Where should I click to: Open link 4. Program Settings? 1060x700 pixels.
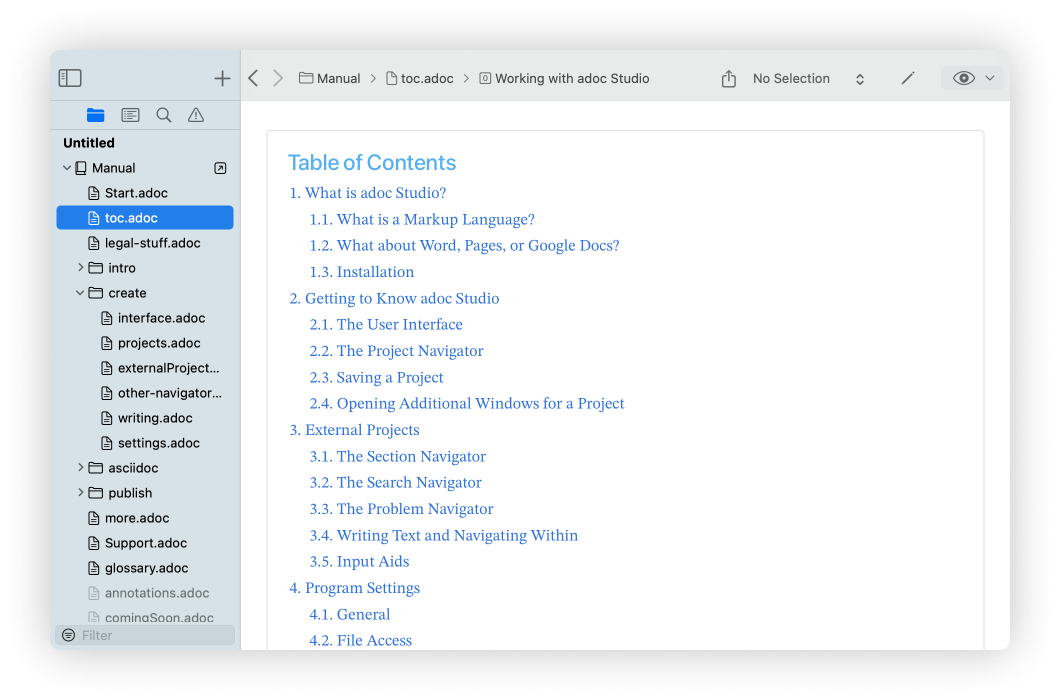pyautogui.click(x=354, y=588)
